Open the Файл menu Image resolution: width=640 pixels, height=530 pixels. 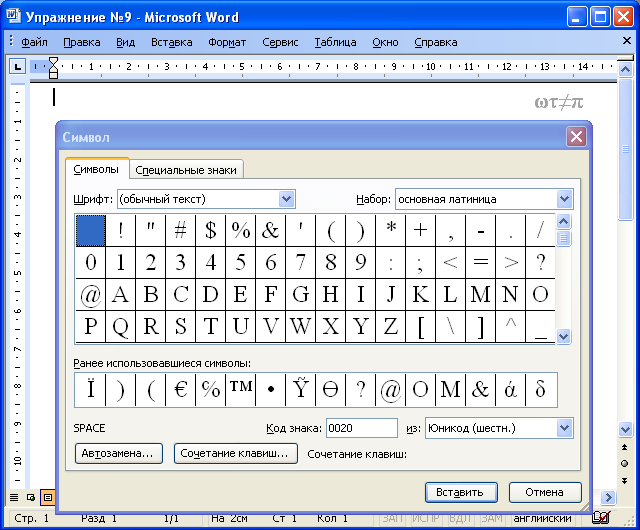click(x=34, y=42)
